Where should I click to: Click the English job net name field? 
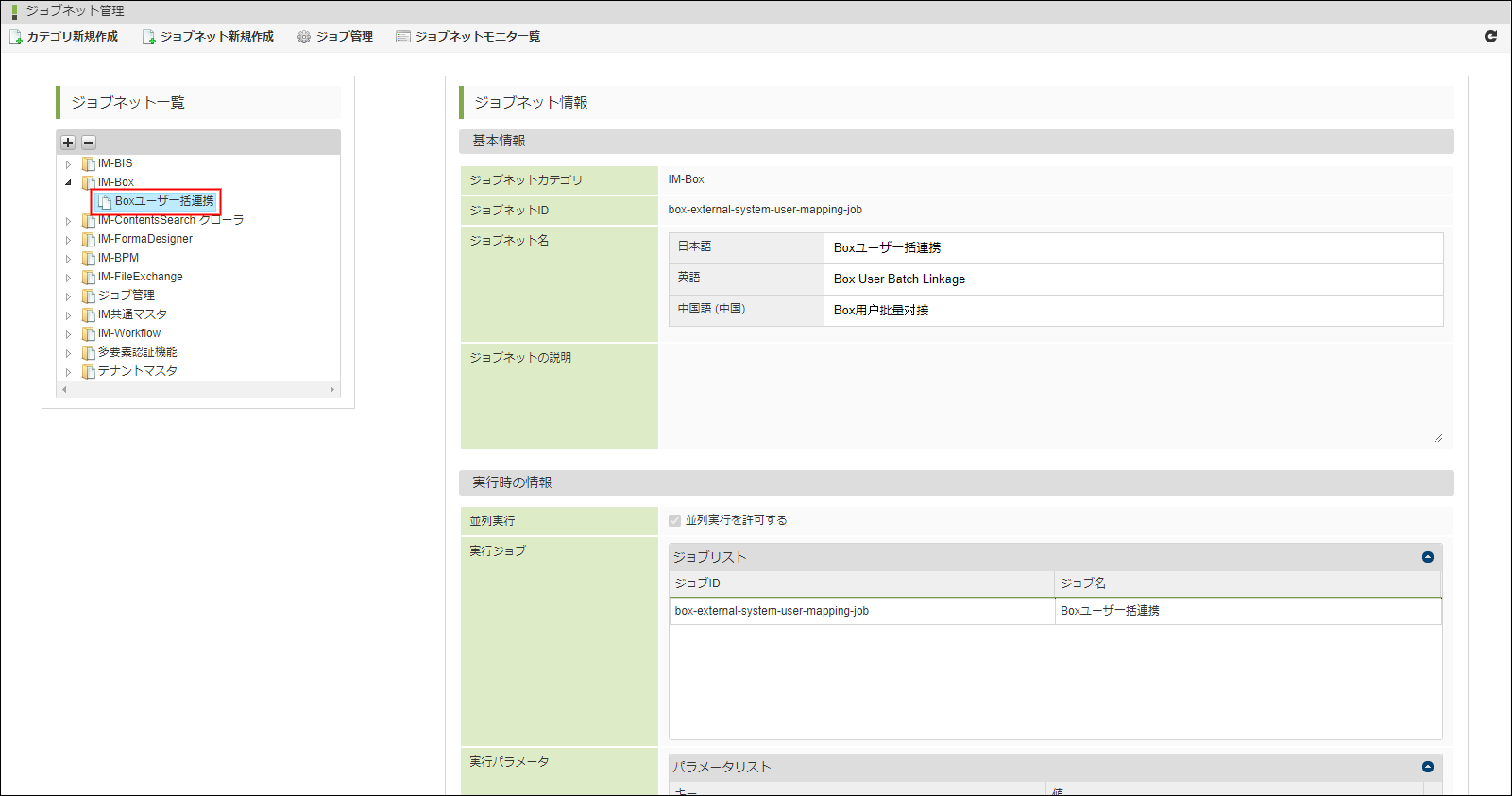pyautogui.click(x=1132, y=279)
